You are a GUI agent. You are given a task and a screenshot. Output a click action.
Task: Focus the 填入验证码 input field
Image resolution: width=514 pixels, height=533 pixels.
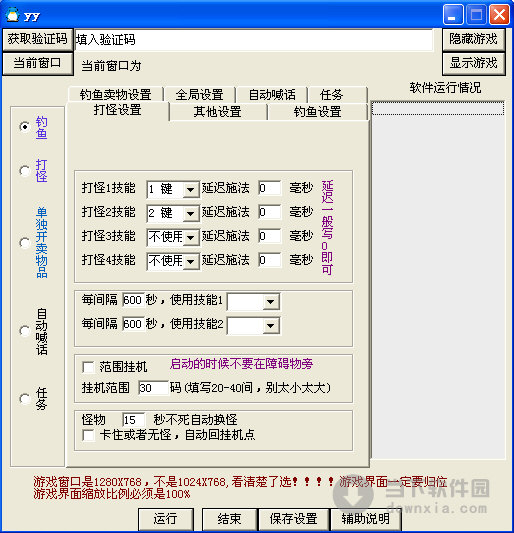[x=254, y=40]
